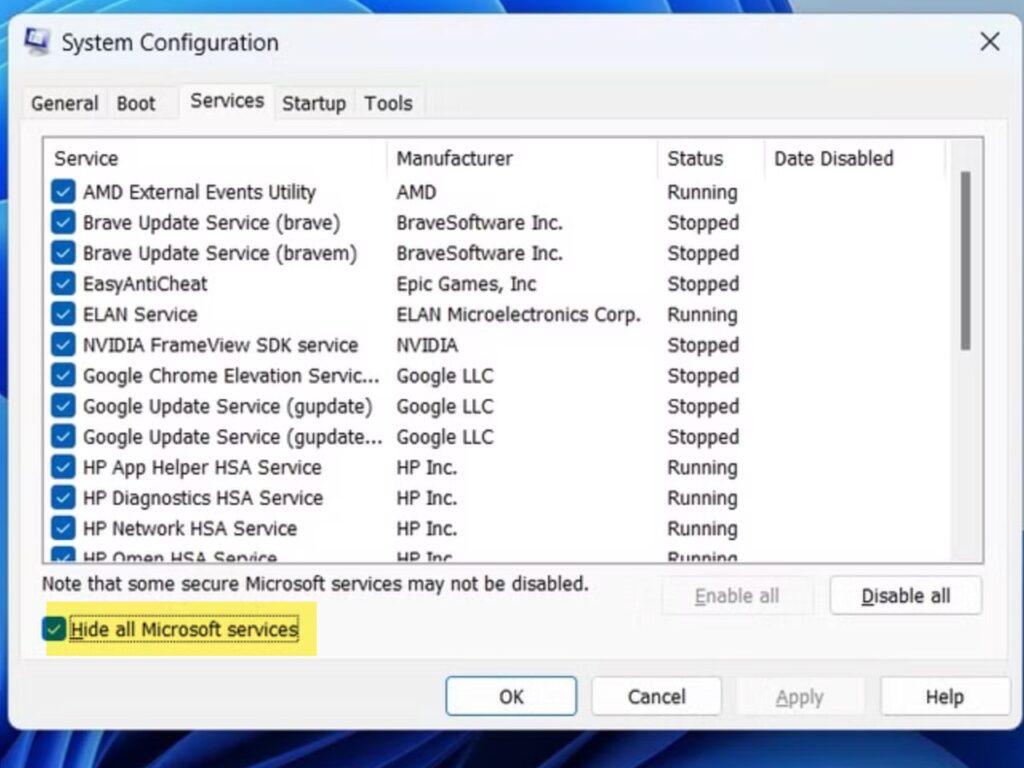Sort by the Manufacturer column header
The width and height of the screenshot is (1024, 768).
coord(454,158)
